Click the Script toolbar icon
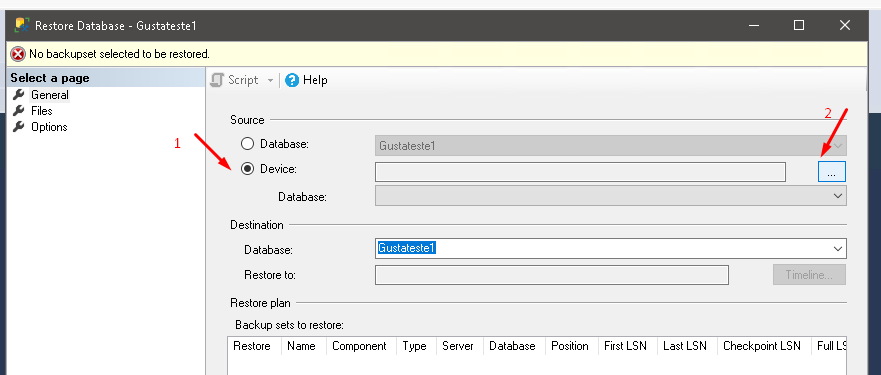This screenshot has height=375, width=881. click(x=217, y=80)
